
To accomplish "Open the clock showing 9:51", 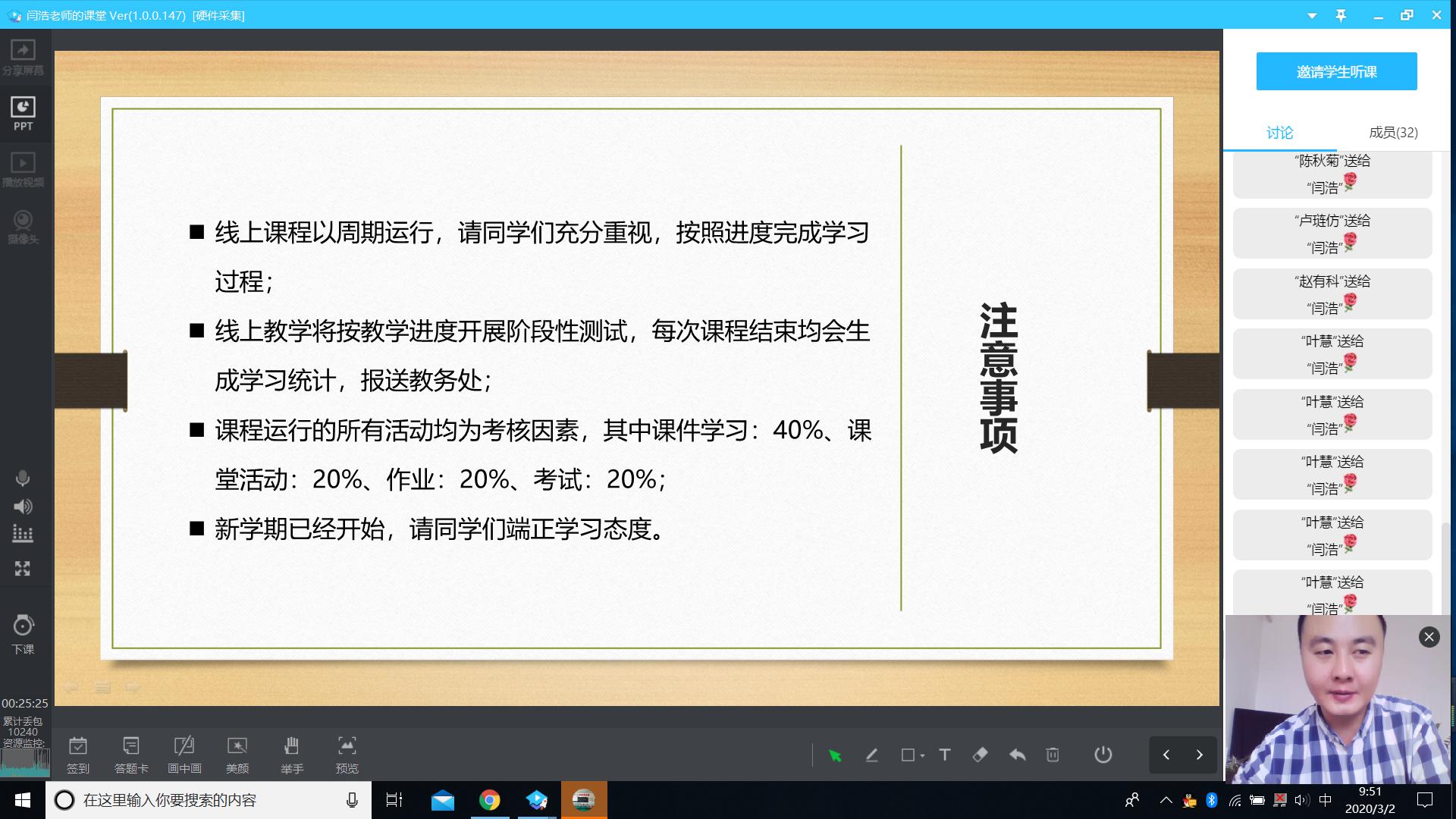I will pyautogui.click(x=1370, y=800).
